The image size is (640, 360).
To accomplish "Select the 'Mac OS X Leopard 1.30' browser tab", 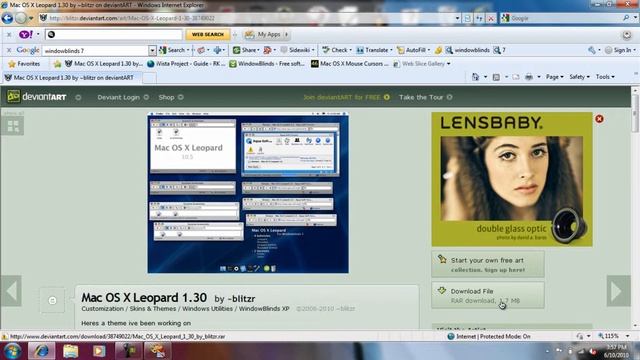I will (71, 78).
